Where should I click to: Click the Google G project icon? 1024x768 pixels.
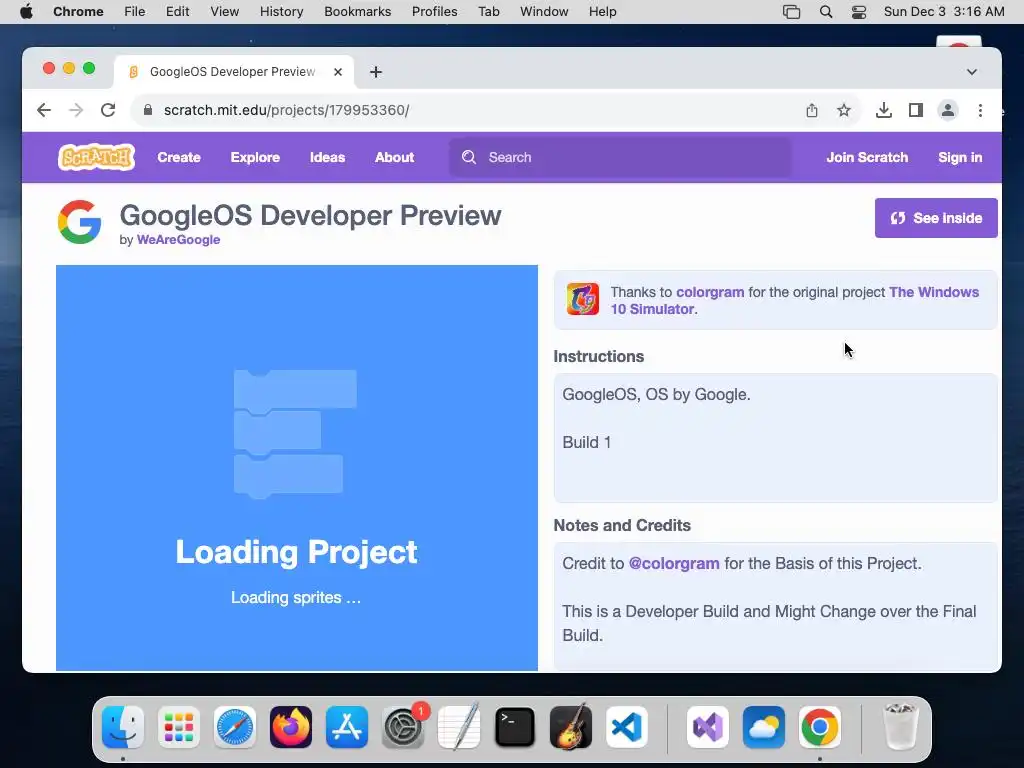pos(79,222)
